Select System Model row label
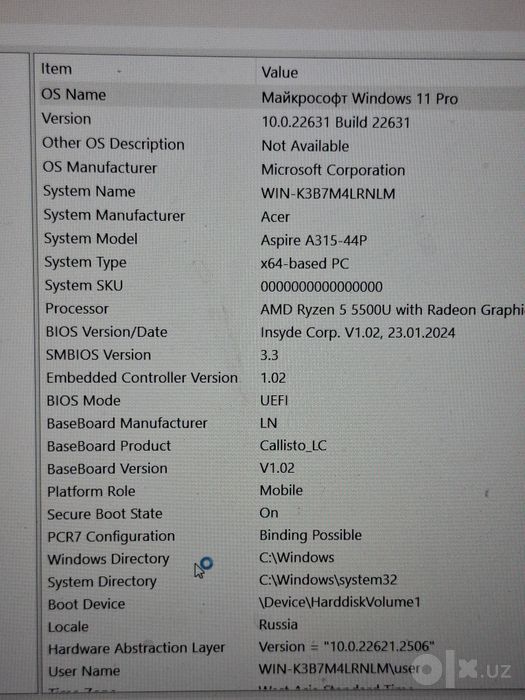 tap(91, 238)
